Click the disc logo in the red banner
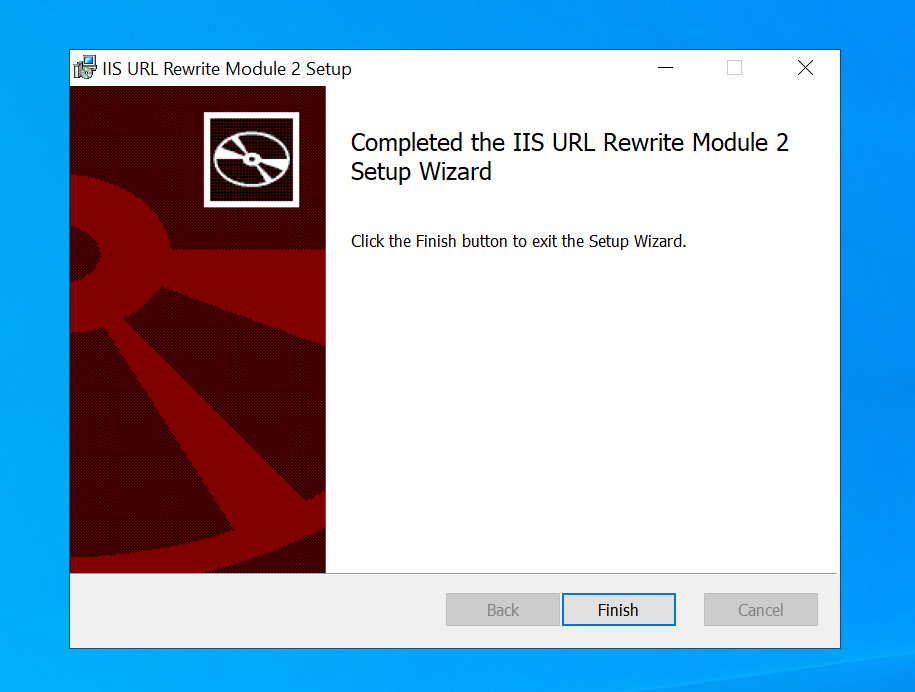The image size is (915, 692). pos(252,159)
